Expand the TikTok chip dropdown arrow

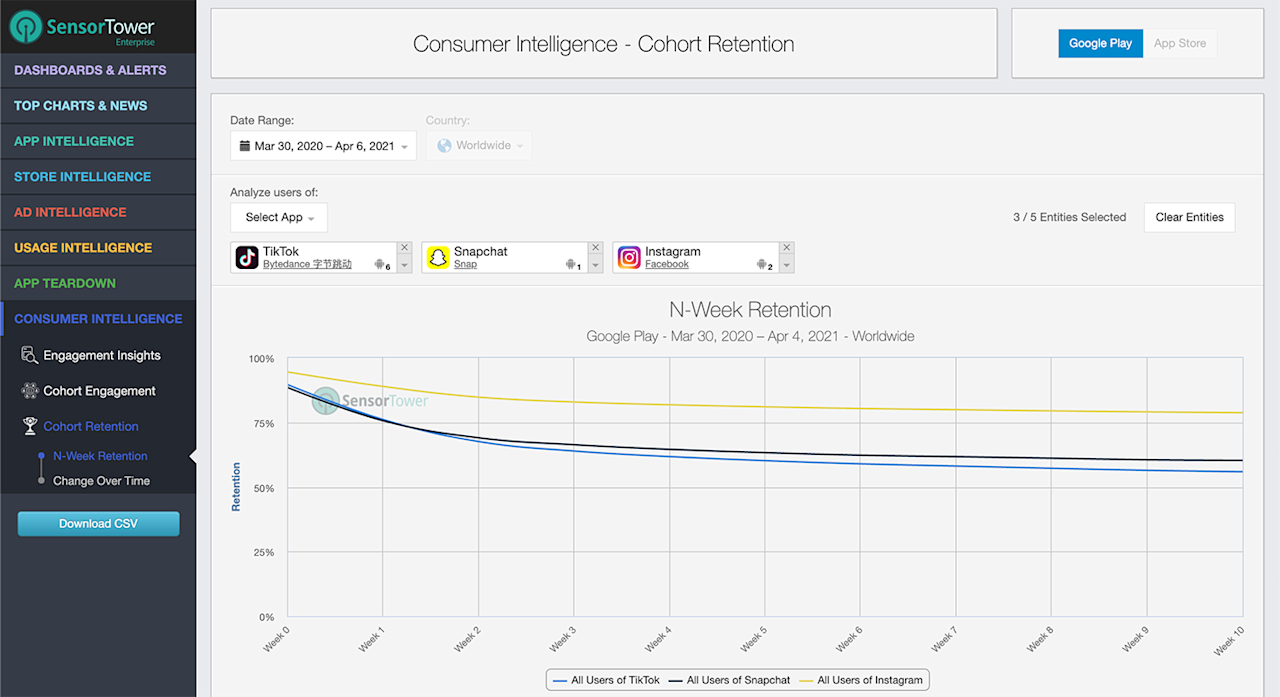404,265
